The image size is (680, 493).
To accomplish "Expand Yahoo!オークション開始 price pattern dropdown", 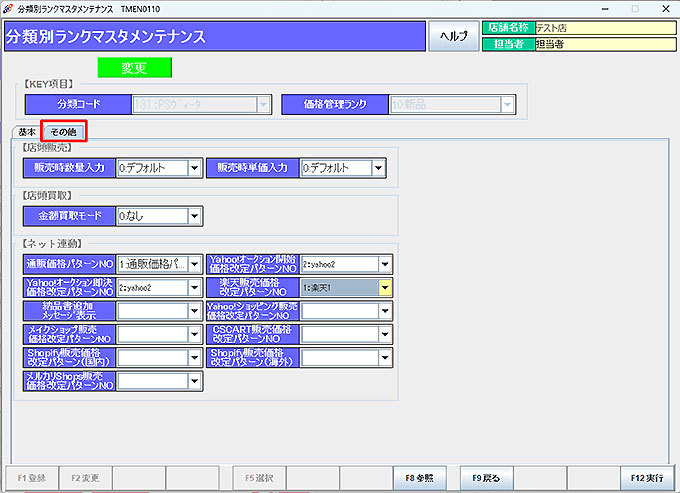I will point(384,264).
